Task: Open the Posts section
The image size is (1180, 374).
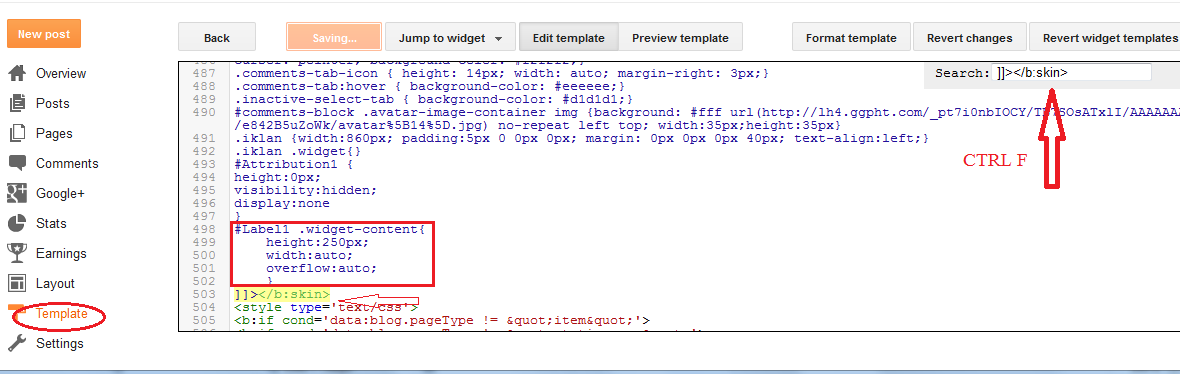Action: 53,103
